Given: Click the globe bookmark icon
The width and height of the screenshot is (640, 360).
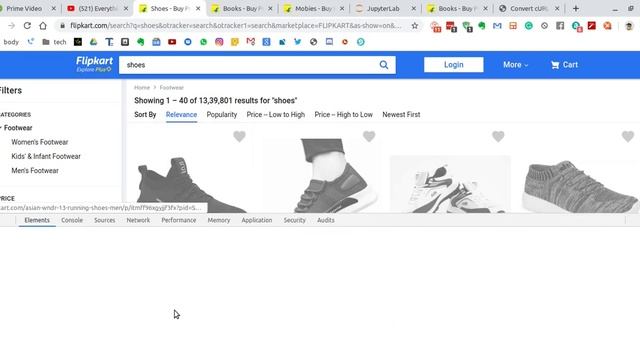Looking at the screenshot, I should pyautogui.click(x=313, y=42).
